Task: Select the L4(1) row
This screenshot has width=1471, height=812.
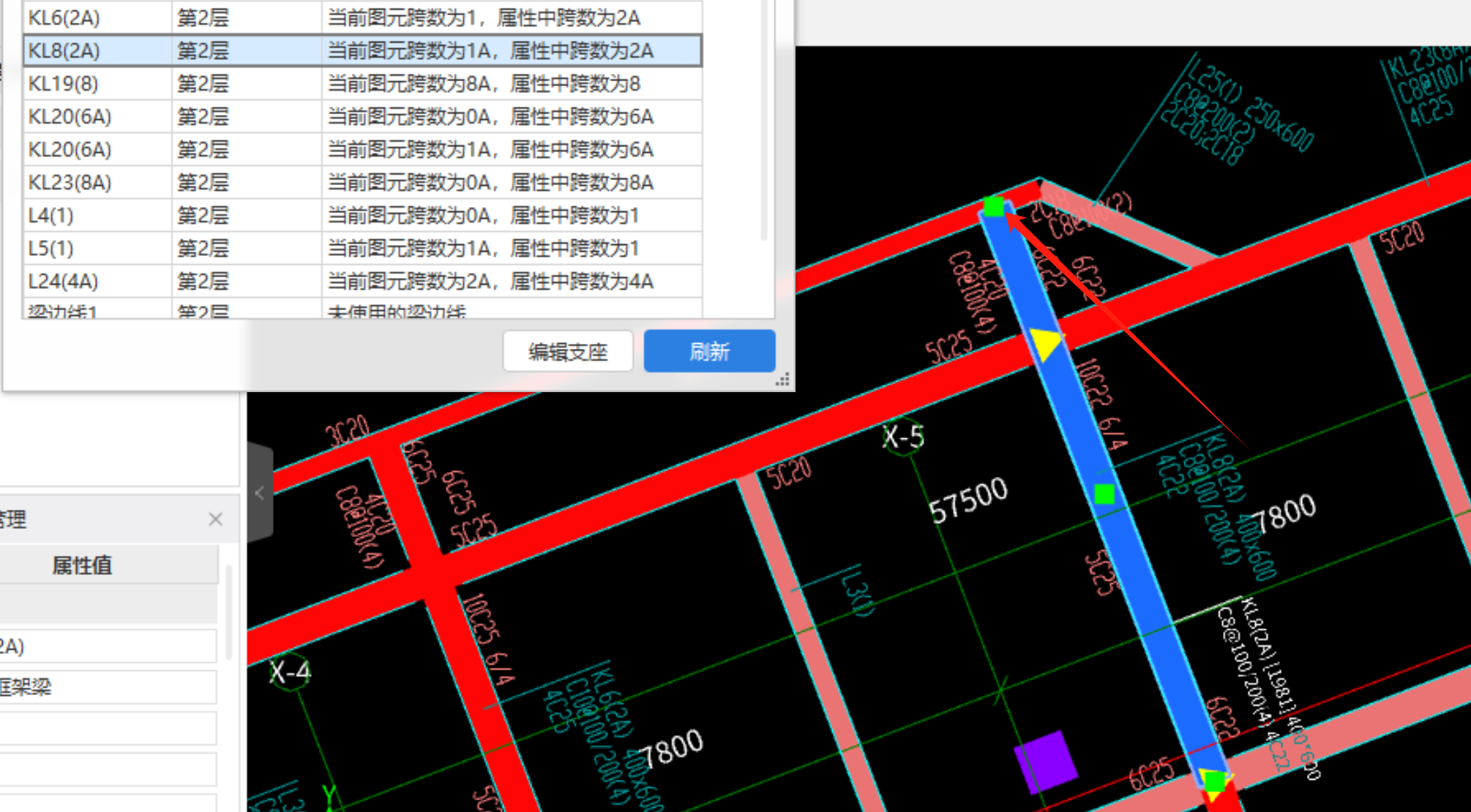Action: point(362,215)
